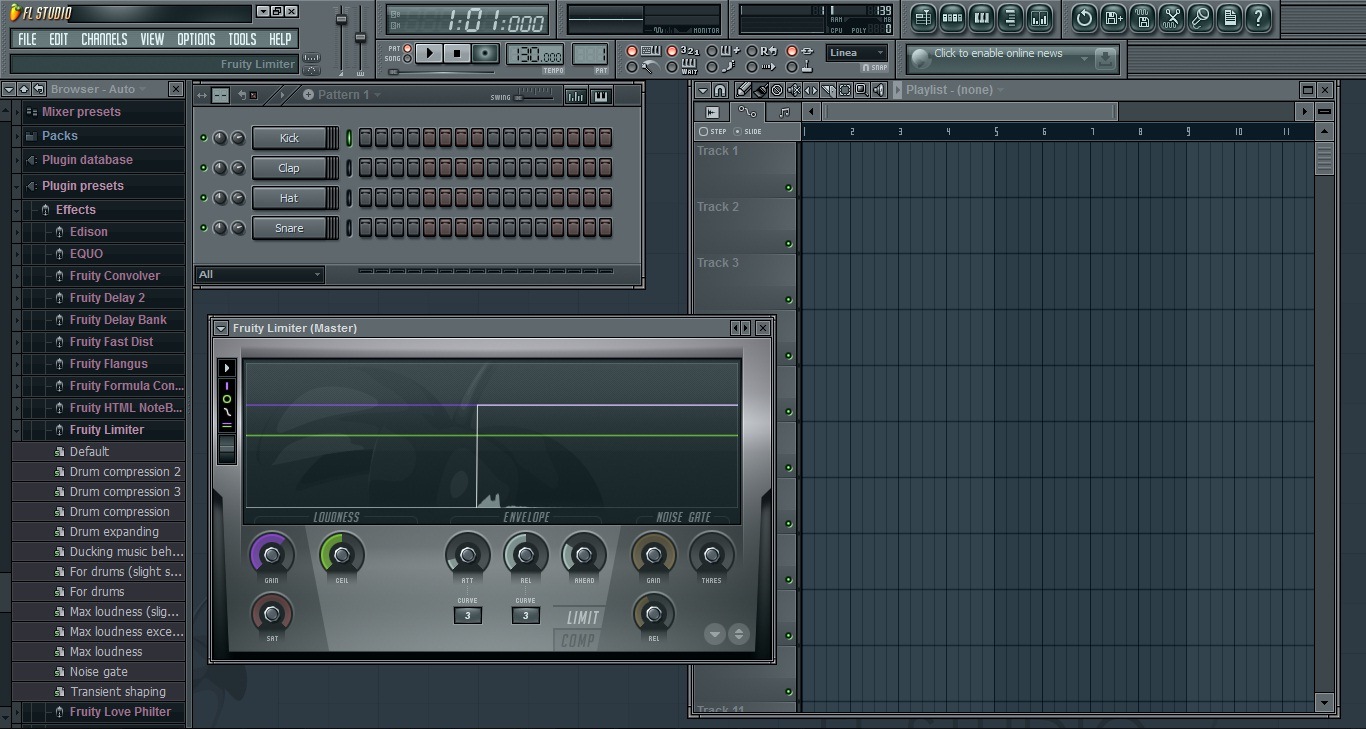Click the save new version icon
This screenshot has height=729, width=1366.
(x=1113, y=17)
